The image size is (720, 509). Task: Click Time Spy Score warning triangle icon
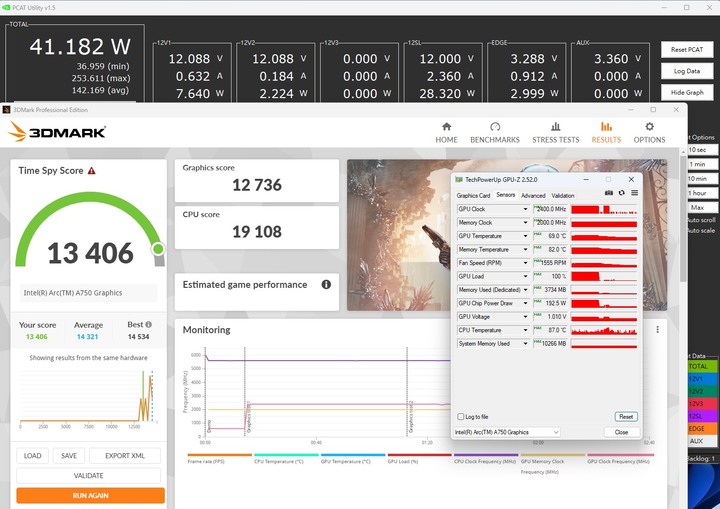click(91, 171)
